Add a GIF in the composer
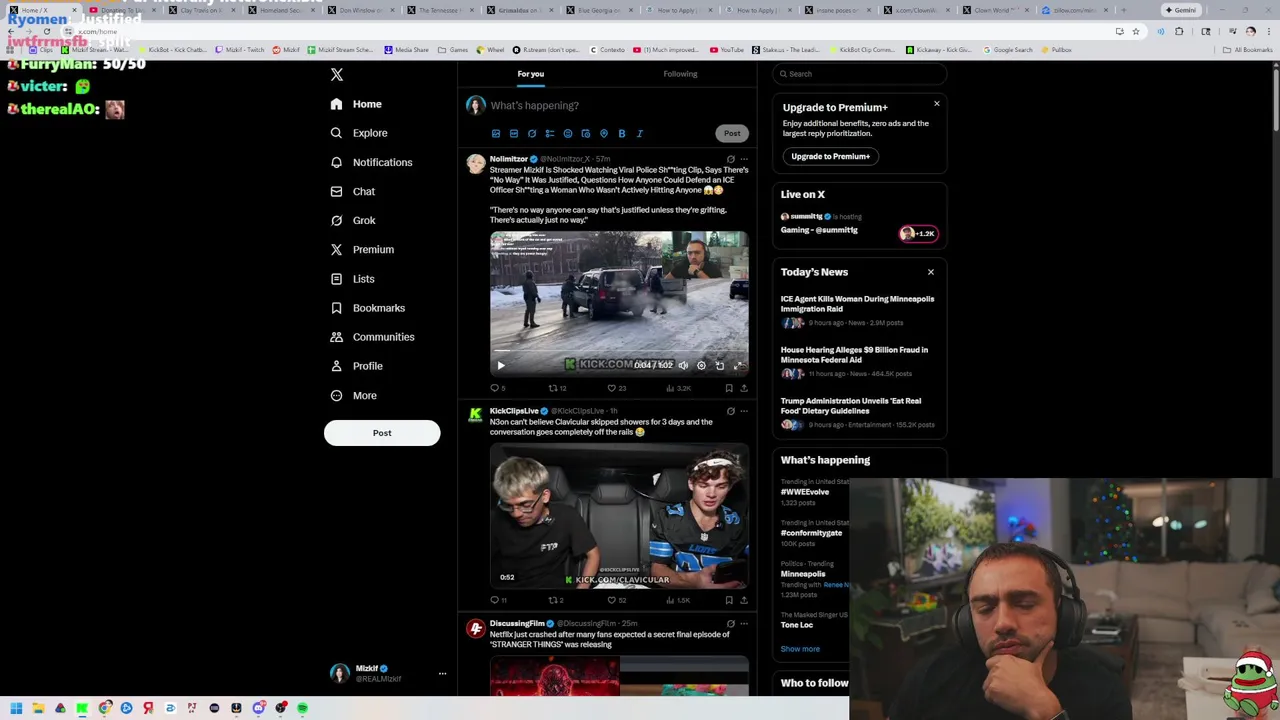The width and height of the screenshot is (1280, 720). point(514,134)
